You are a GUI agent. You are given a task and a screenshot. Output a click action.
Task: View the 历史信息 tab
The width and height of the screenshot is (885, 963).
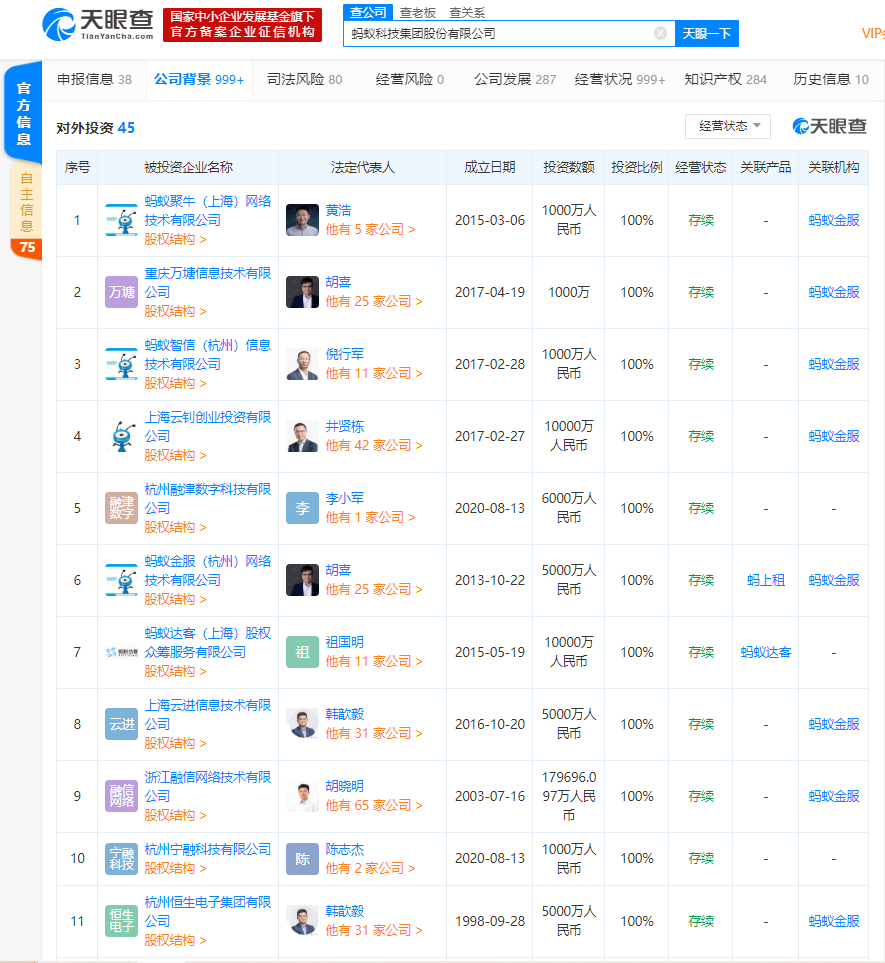point(830,79)
